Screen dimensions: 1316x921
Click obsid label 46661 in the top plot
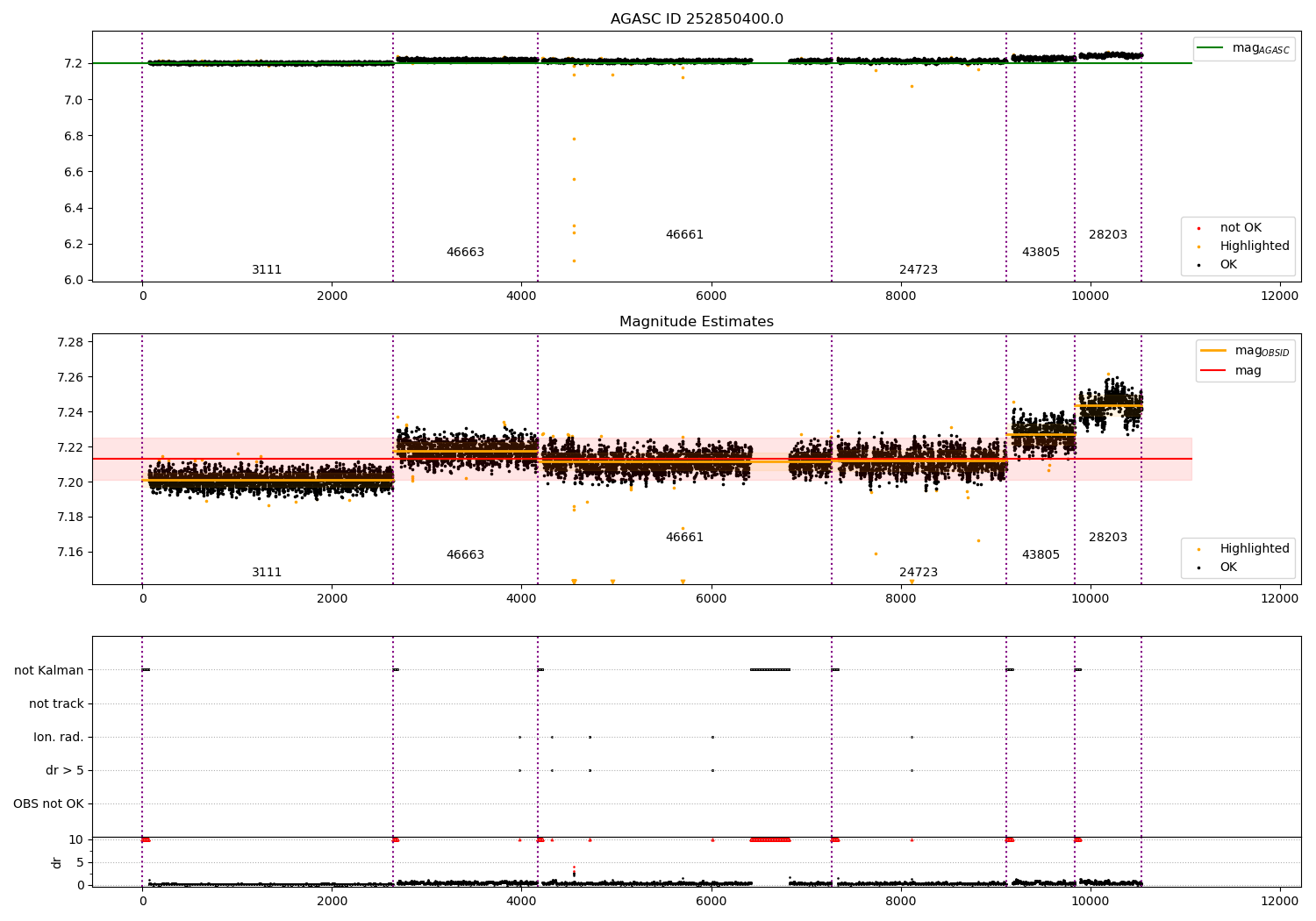point(684,235)
